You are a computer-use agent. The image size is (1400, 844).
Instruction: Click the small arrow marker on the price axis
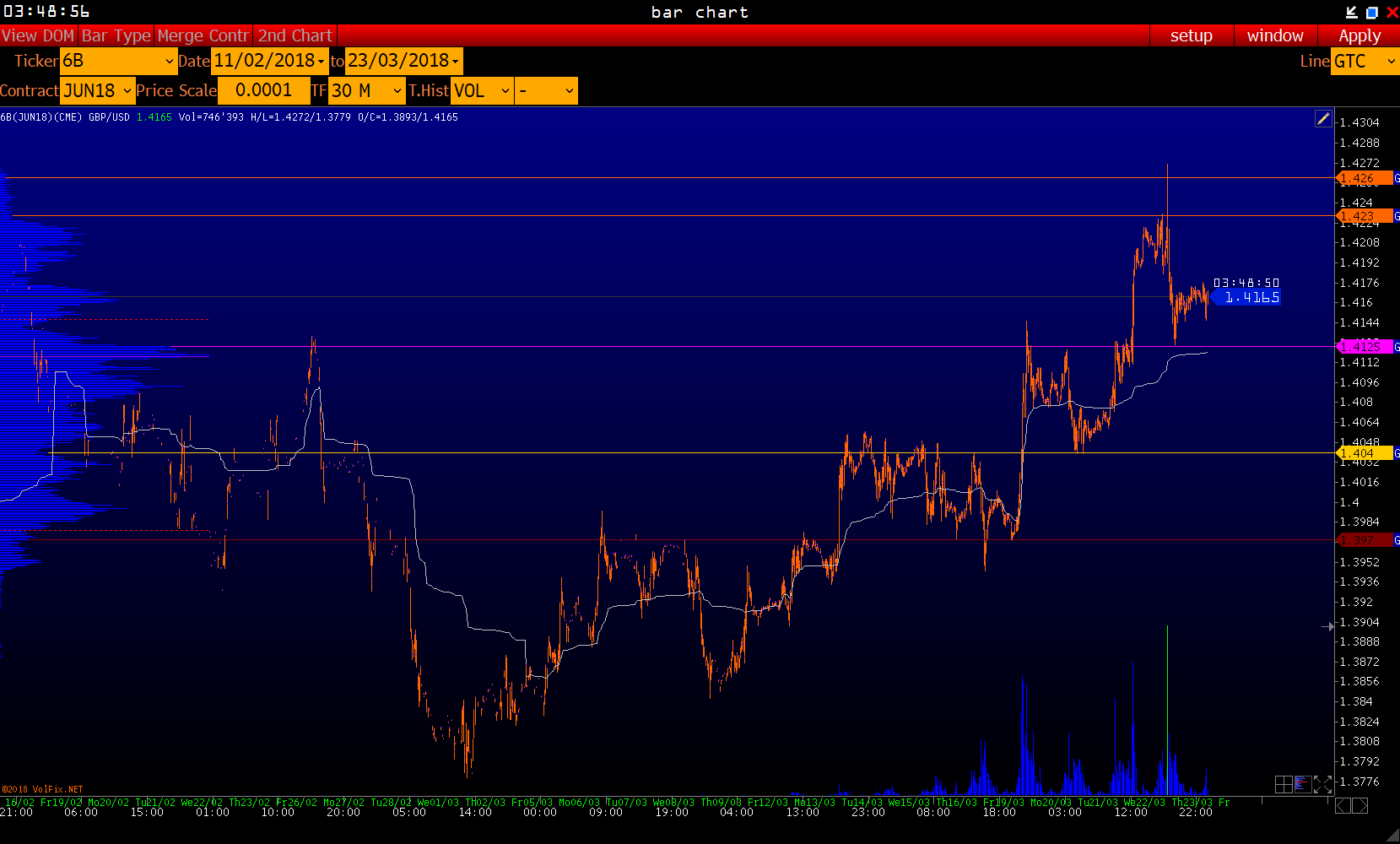coord(1327,626)
